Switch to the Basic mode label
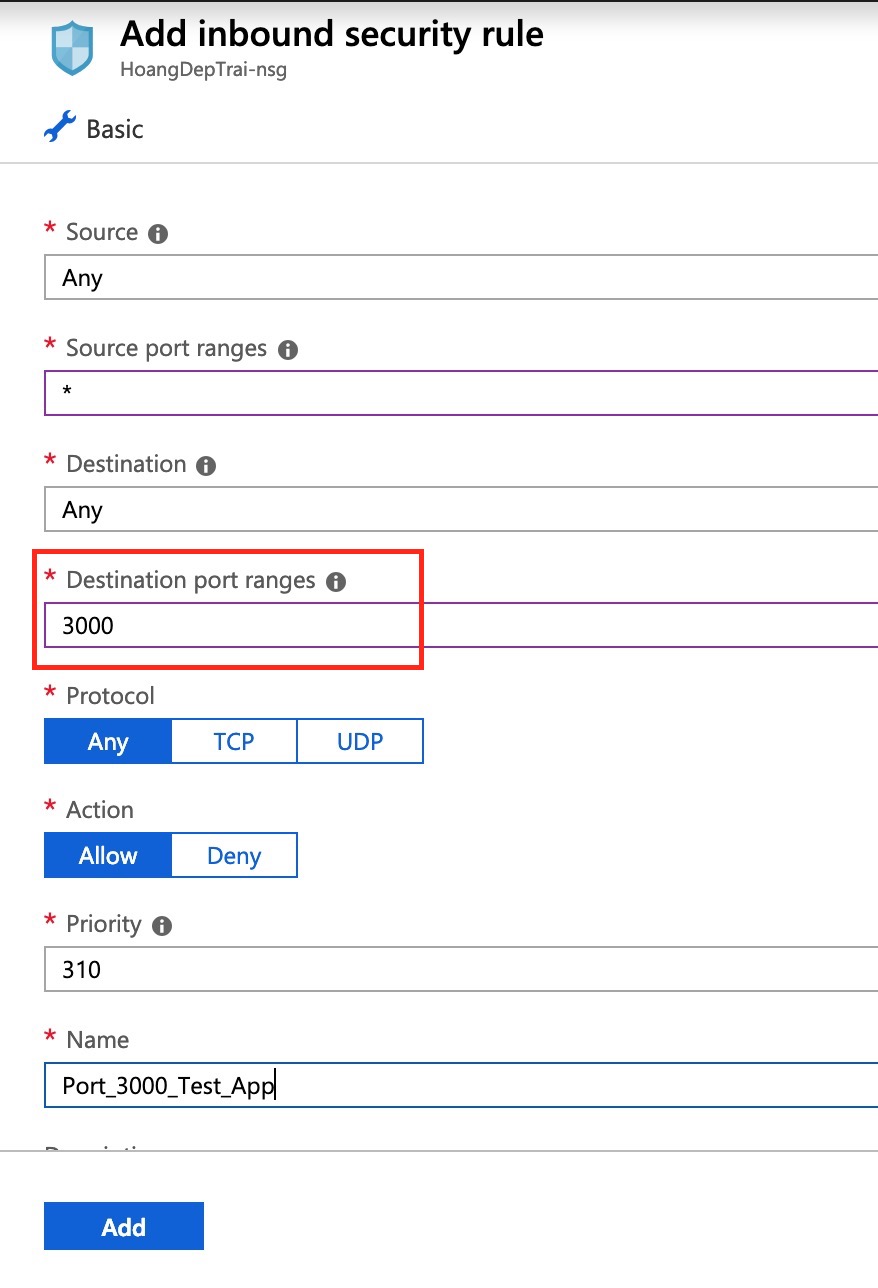Viewport: 878px width, 1288px height. pyautogui.click(x=114, y=129)
